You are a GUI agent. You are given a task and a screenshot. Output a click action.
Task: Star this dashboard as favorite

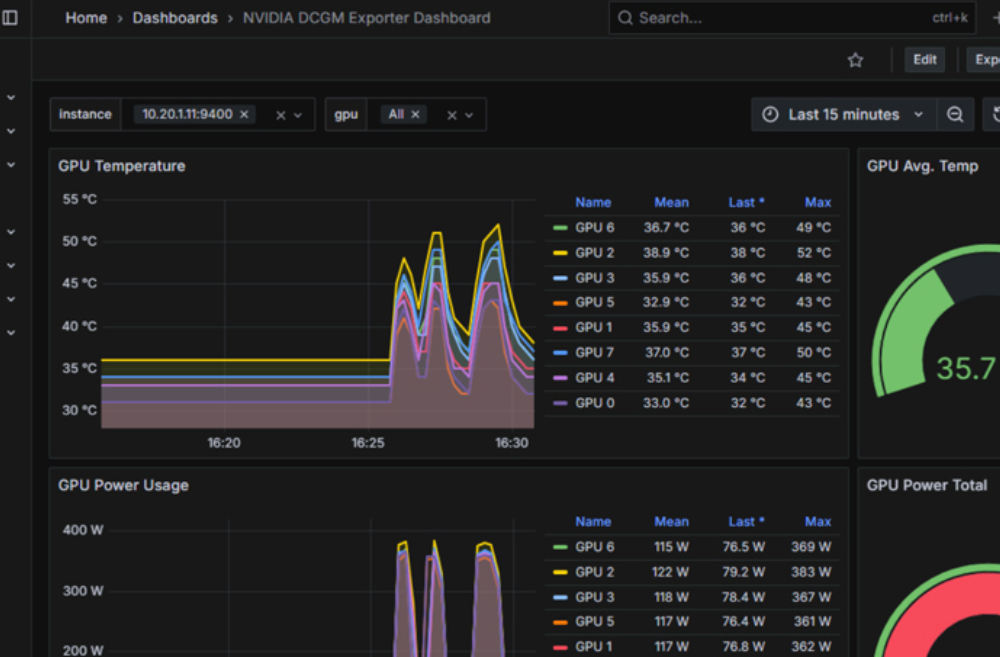(x=855, y=60)
